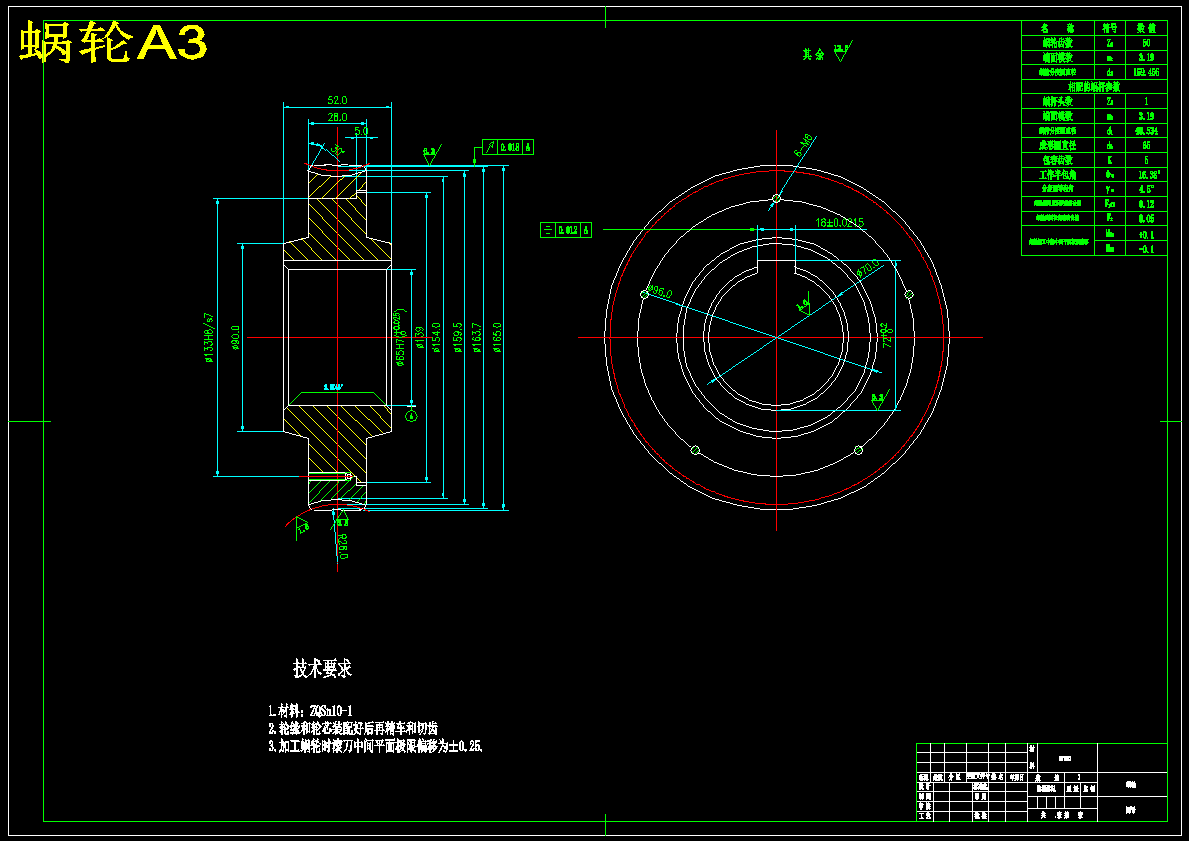Click value "4.6°" in parameter table
This screenshot has width=1189, height=841.
[1146, 189]
